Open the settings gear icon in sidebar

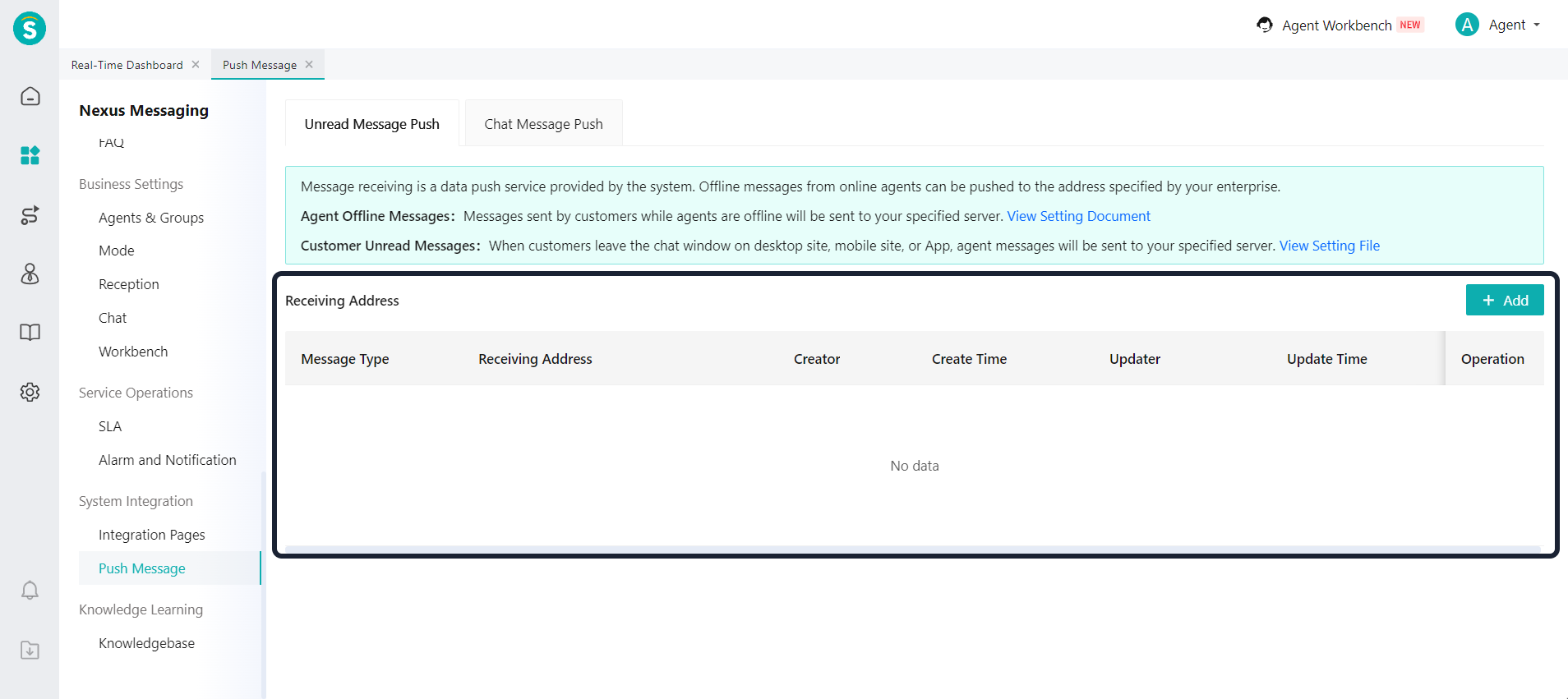pos(30,392)
